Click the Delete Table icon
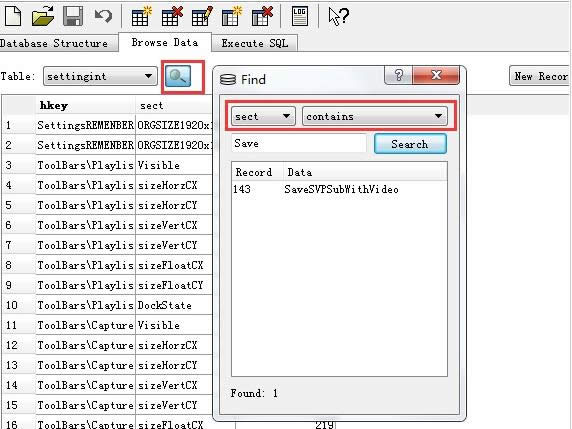 point(172,16)
